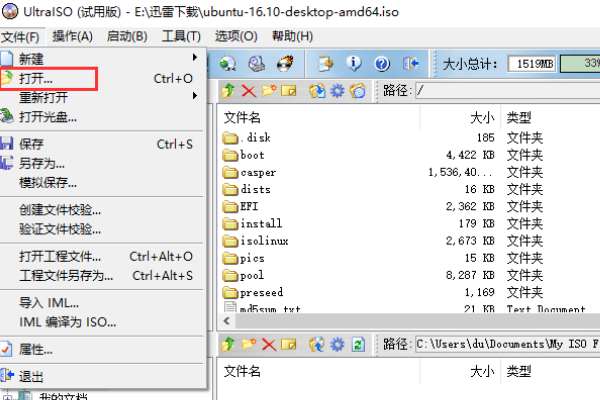The height and width of the screenshot is (400, 600).
Task: Open the 启动(B) menu
Action: (x=127, y=37)
